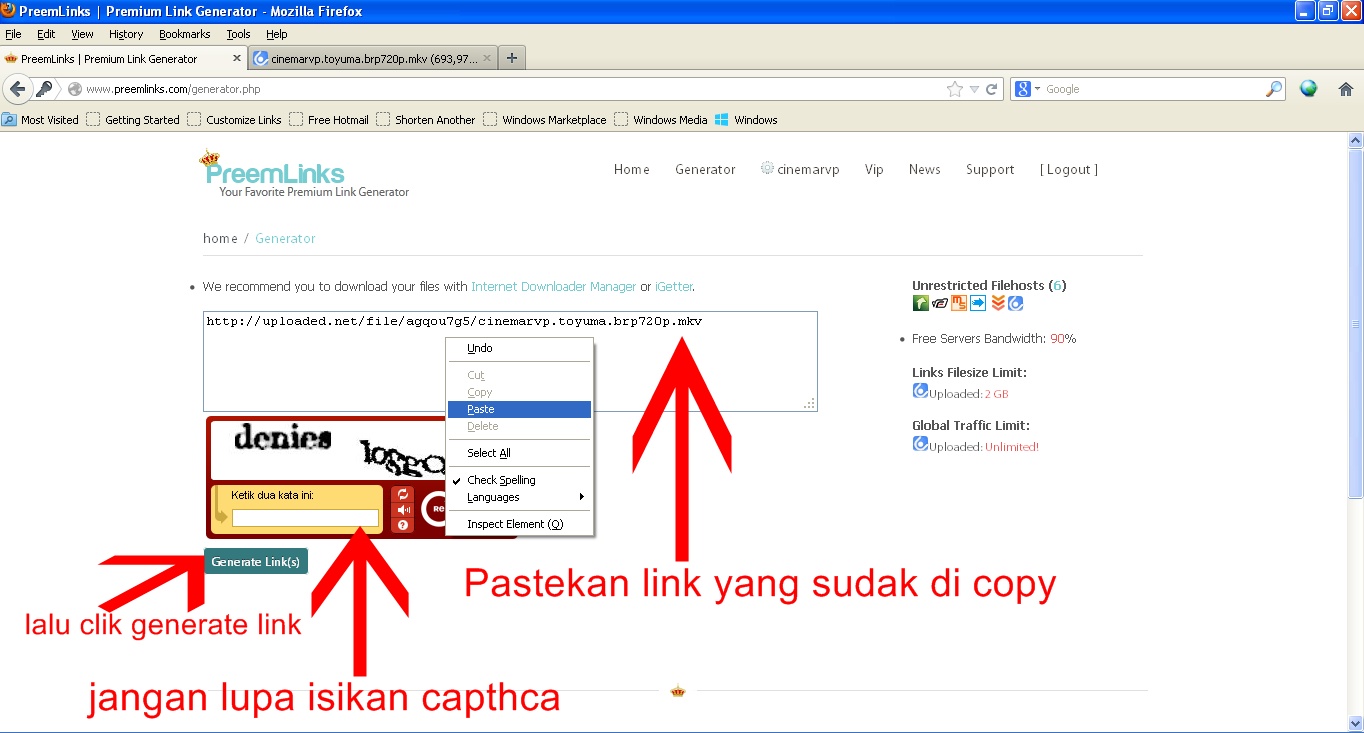Get a new captcha challenge
The width and height of the screenshot is (1364, 733).
pyautogui.click(x=403, y=494)
